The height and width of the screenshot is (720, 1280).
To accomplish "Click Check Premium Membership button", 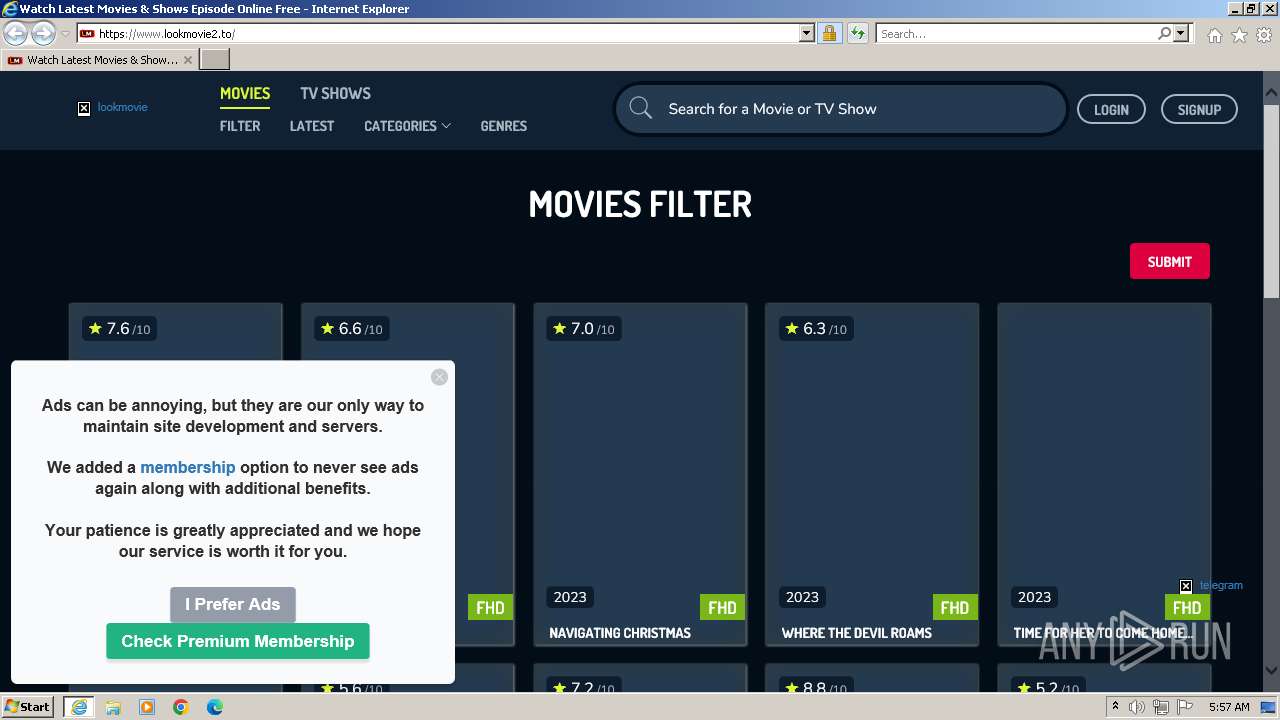I will point(238,641).
